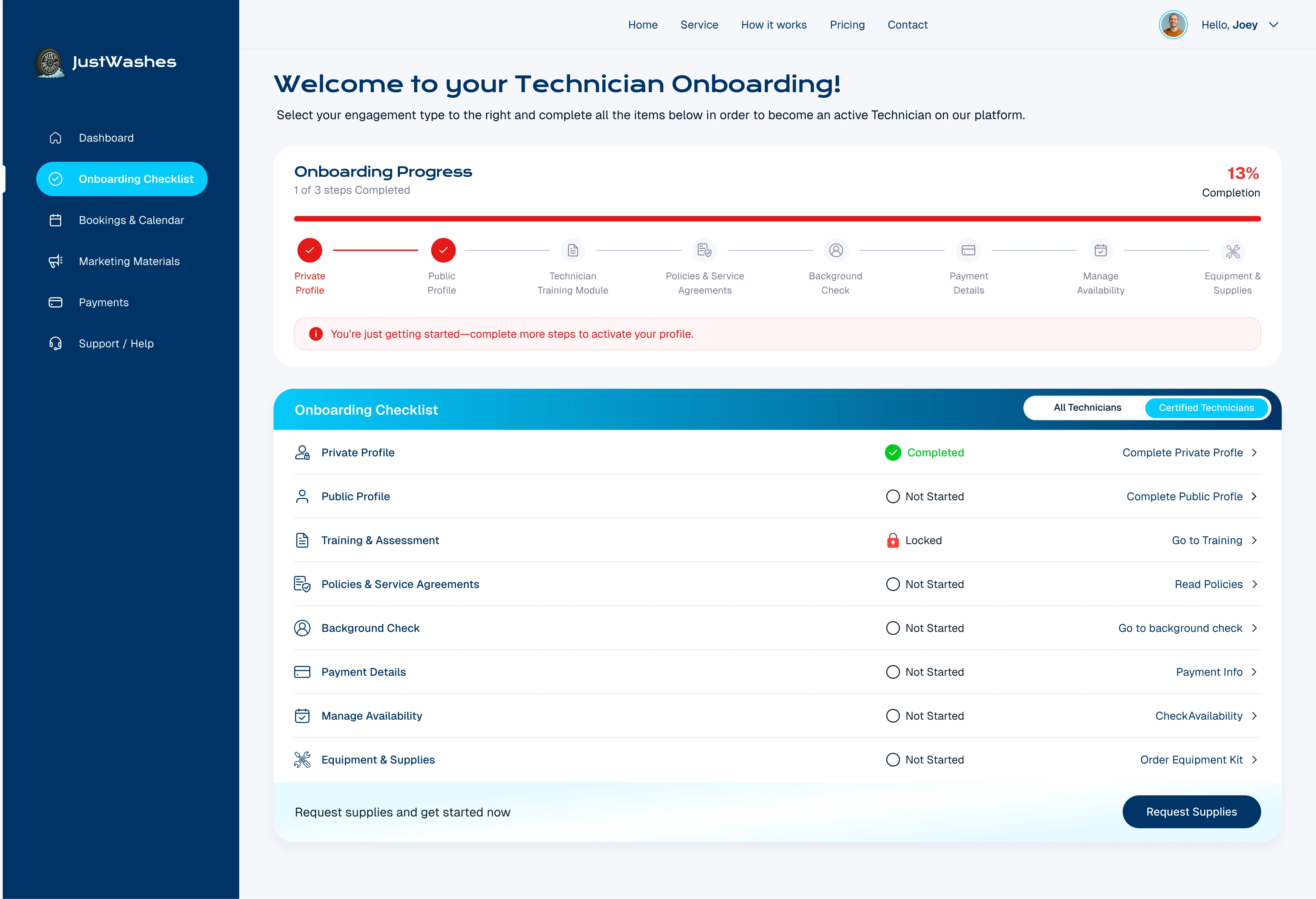The width and height of the screenshot is (1316, 899).
Task: Toggle the Not Started circle for Payment Details
Action: click(x=893, y=672)
